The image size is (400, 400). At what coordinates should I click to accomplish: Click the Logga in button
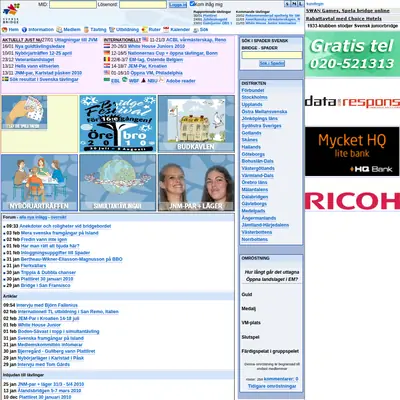click(178, 5)
